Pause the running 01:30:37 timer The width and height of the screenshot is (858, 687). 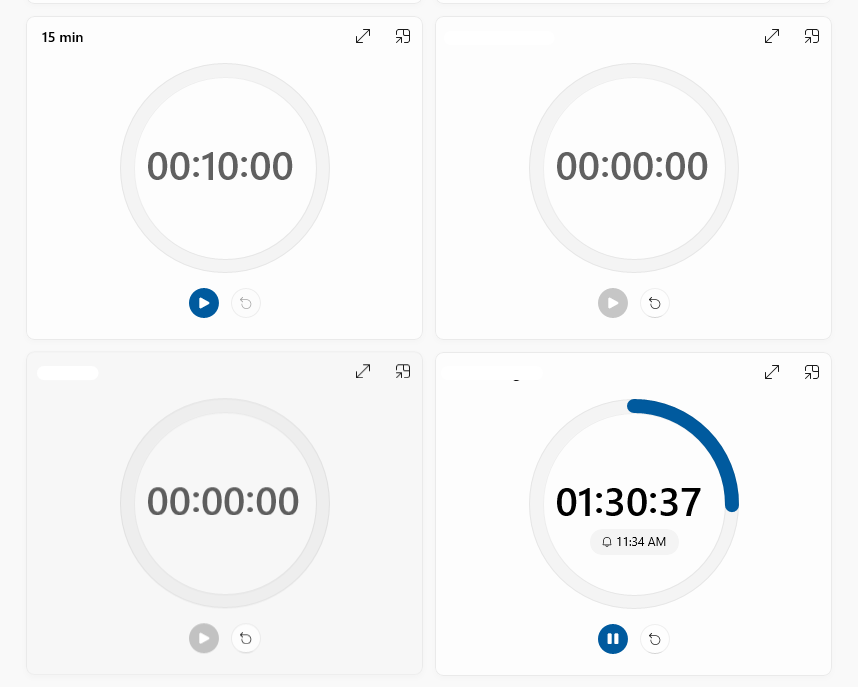(613, 639)
